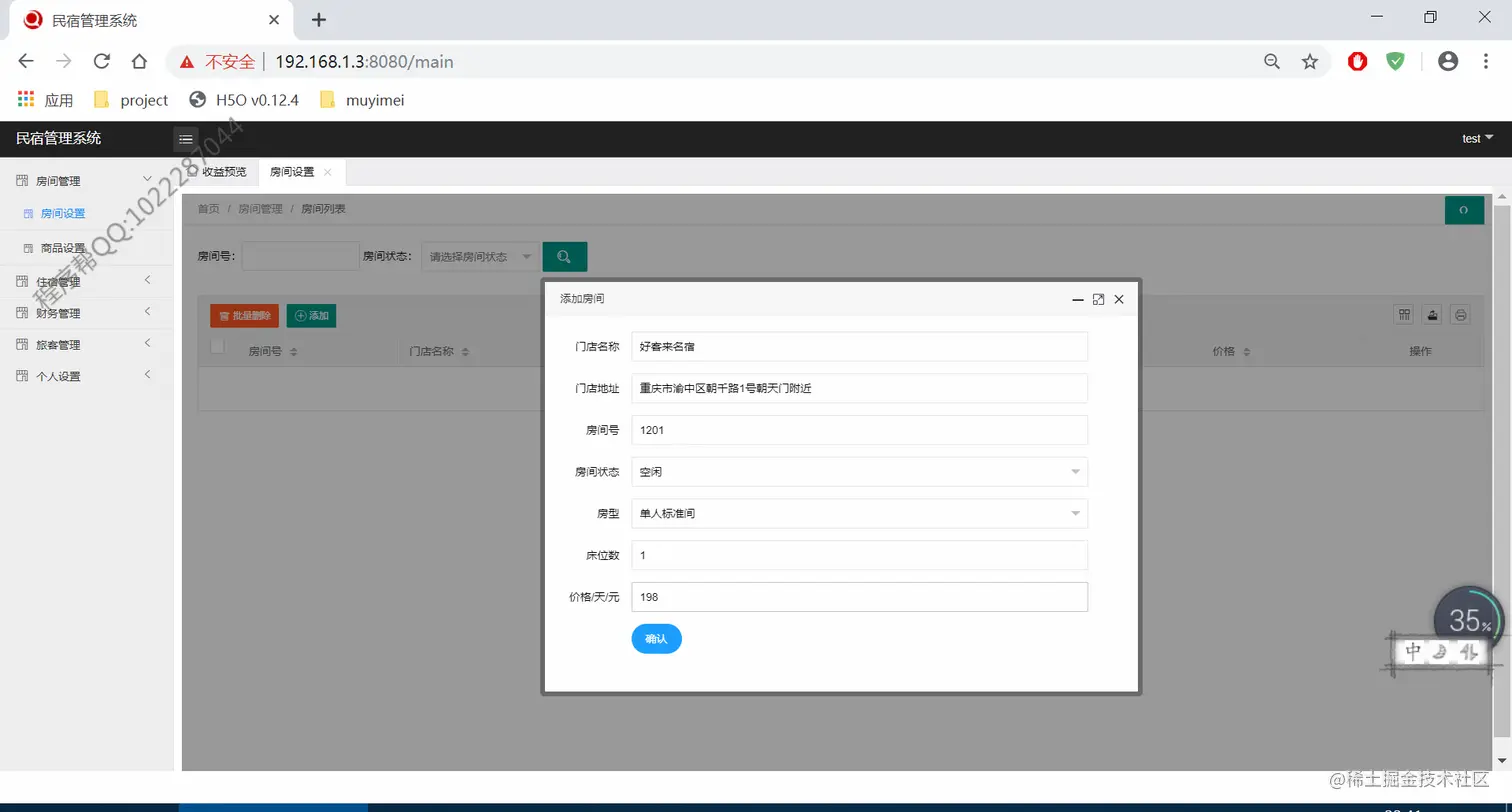This screenshot has width=1512, height=812.
Task: Close the 房间设置 tab with its x
Action: [327, 172]
